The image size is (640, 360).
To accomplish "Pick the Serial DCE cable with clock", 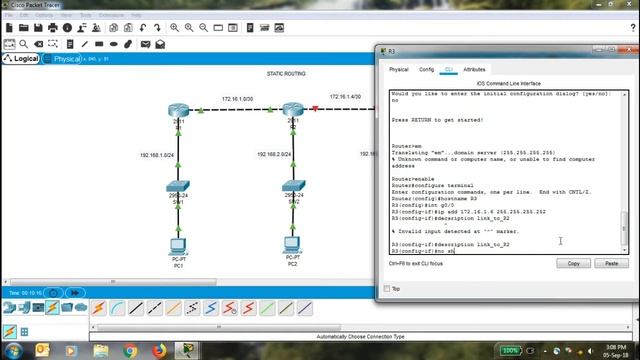I will (x=230, y=308).
